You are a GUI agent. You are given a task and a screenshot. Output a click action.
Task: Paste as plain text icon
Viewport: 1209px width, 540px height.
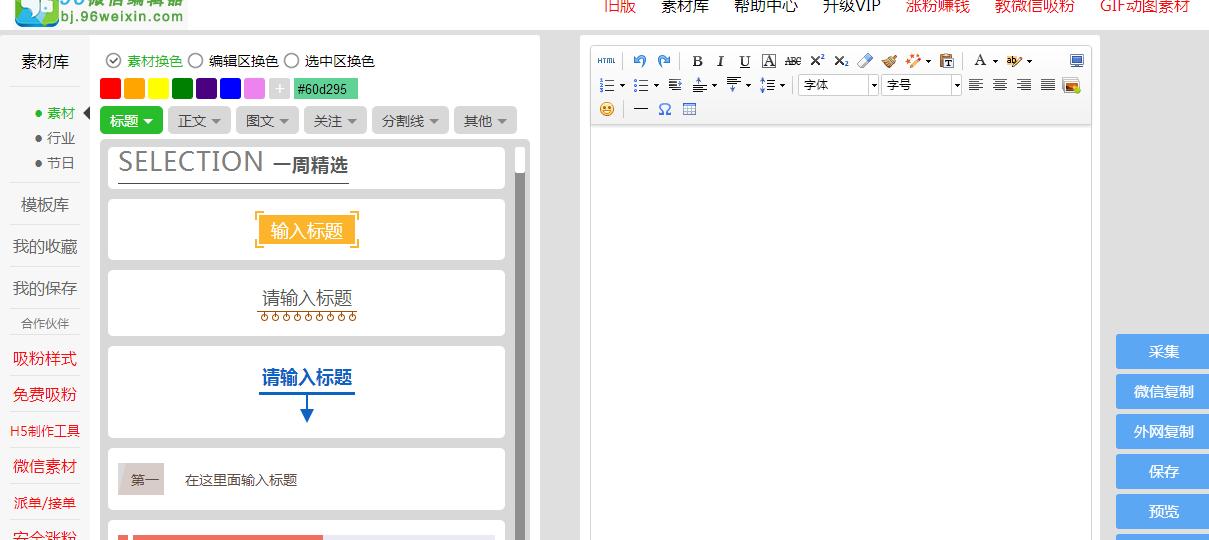coord(947,61)
